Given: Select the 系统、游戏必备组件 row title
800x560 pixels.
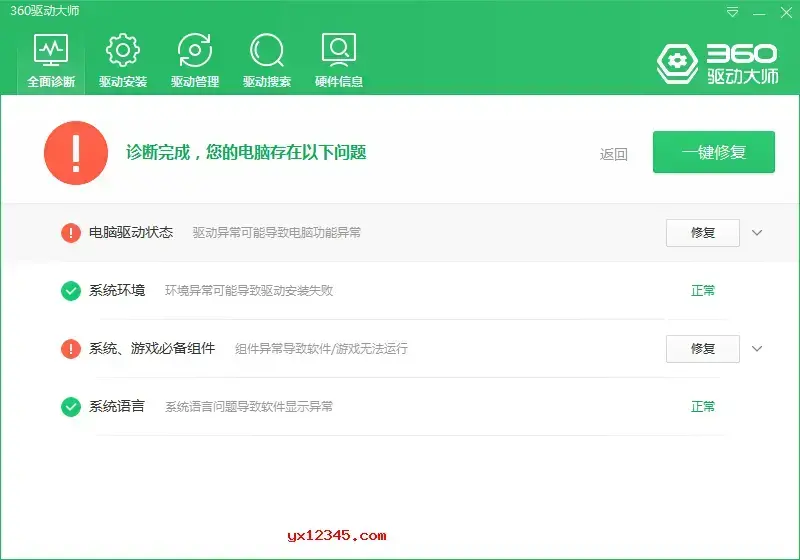Looking at the screenshot, I should [152, 348].
